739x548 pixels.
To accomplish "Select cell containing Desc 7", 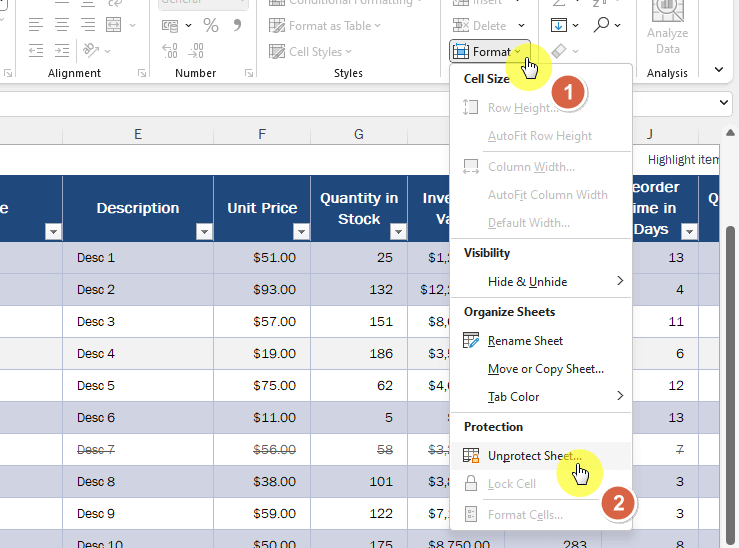I will coord(138,450).
